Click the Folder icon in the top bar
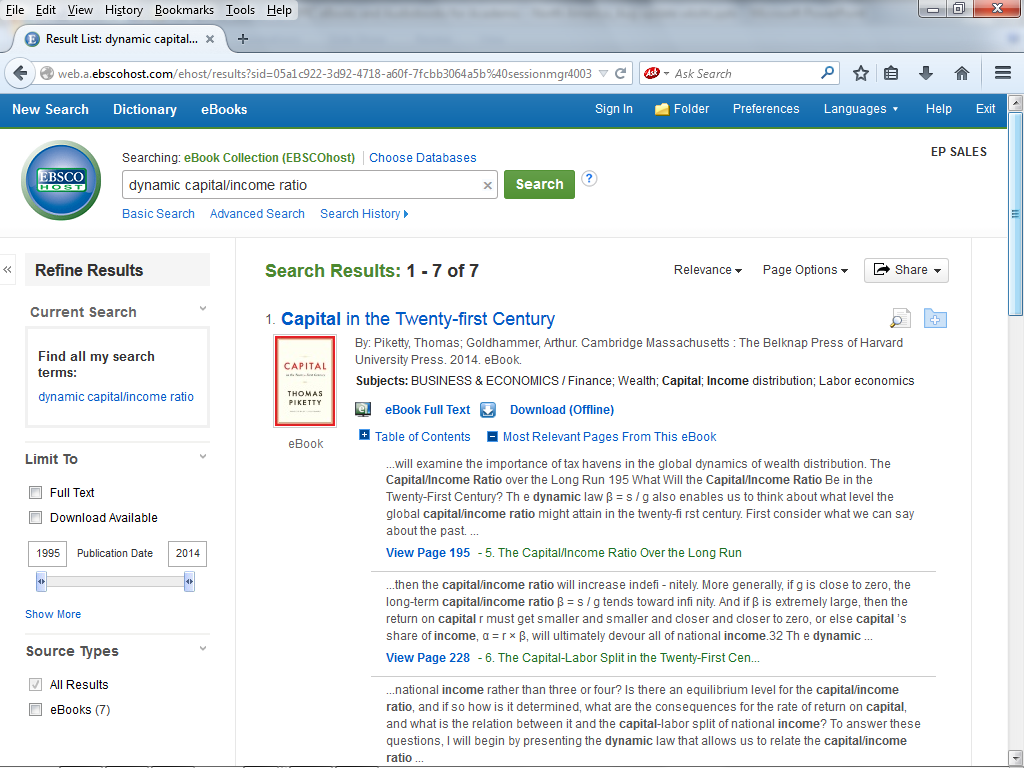Screen dimensions: 1024x768 point(662,109)
